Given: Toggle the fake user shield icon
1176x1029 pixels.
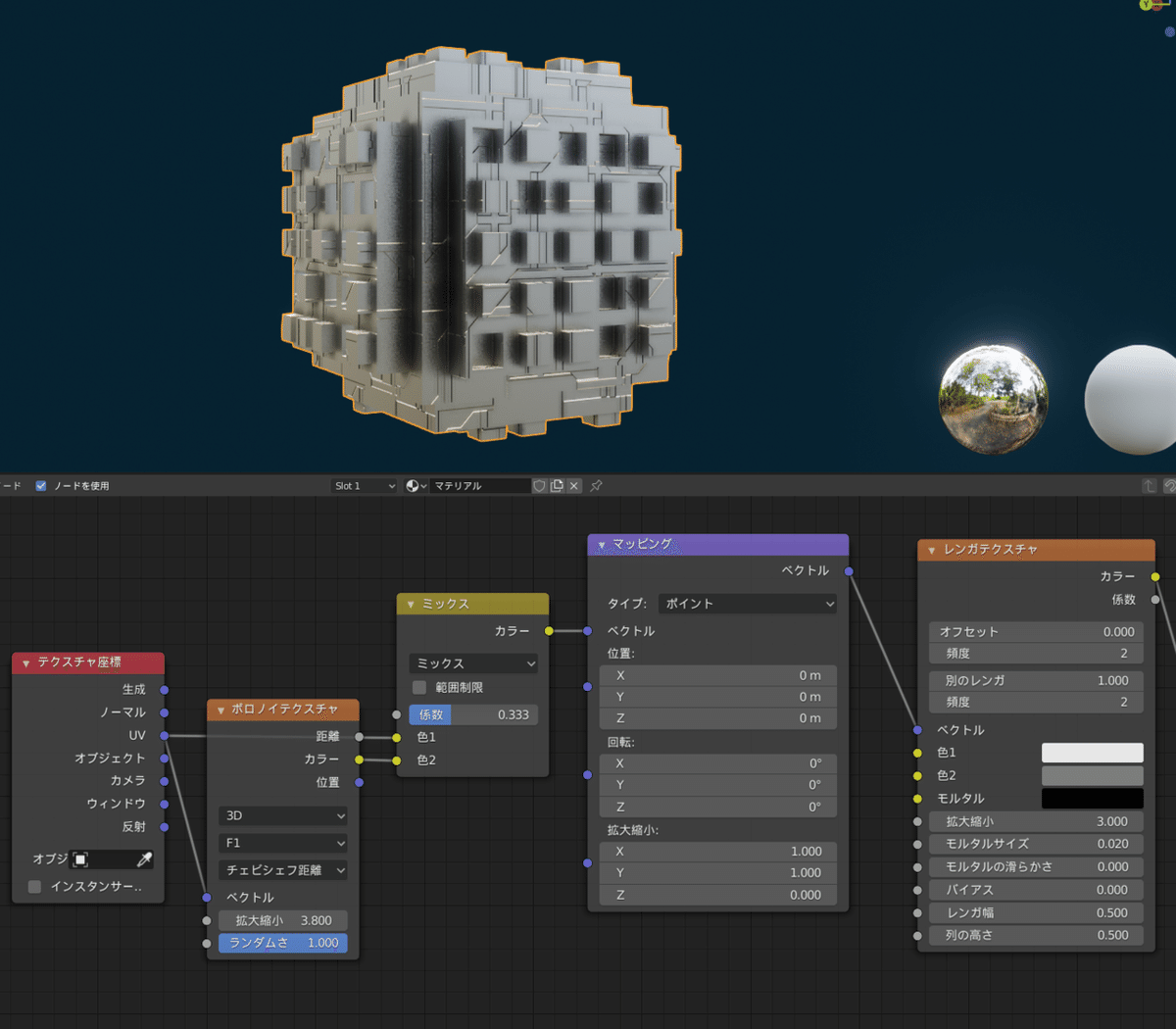Looking at the screenshot, I should 539,486.
